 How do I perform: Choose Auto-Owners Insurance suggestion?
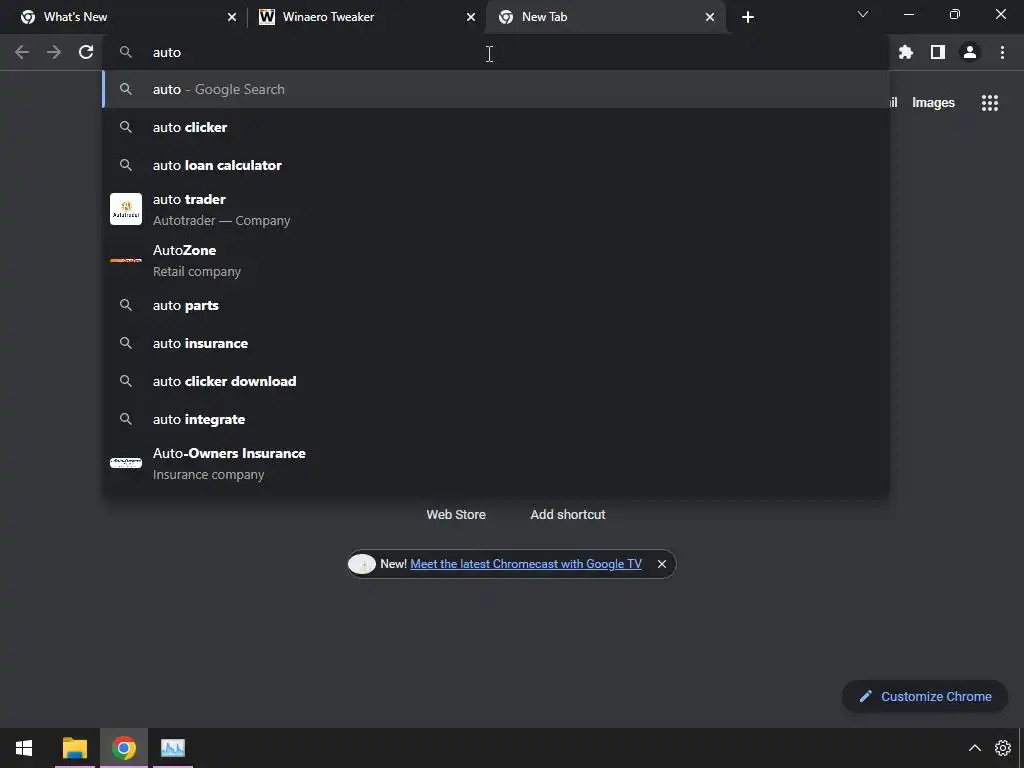coord(496,464)
